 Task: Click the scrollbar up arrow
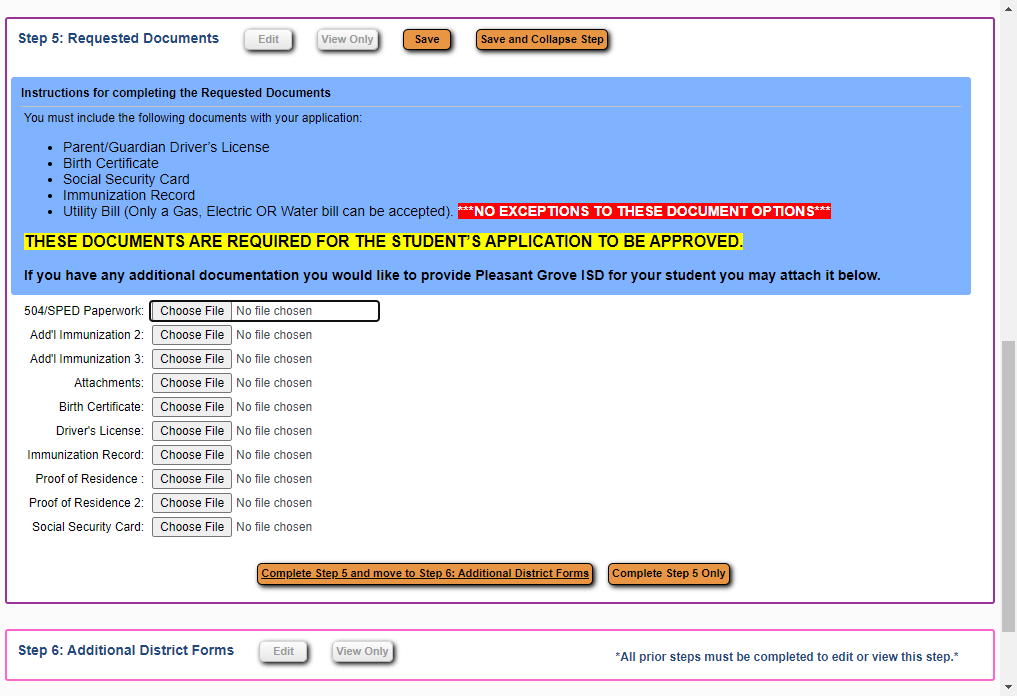[1008, 8]
